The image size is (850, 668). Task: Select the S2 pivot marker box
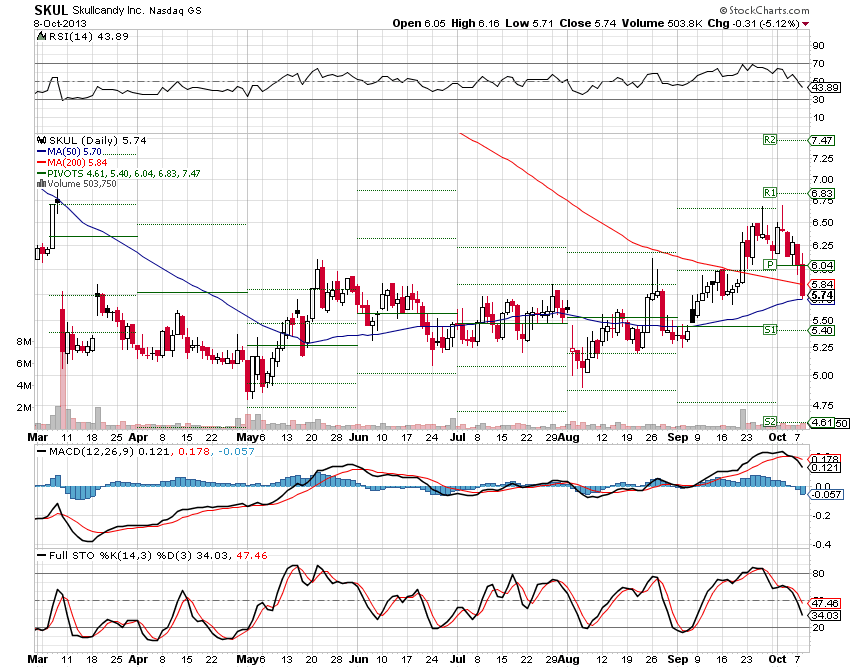coord(770,421)
